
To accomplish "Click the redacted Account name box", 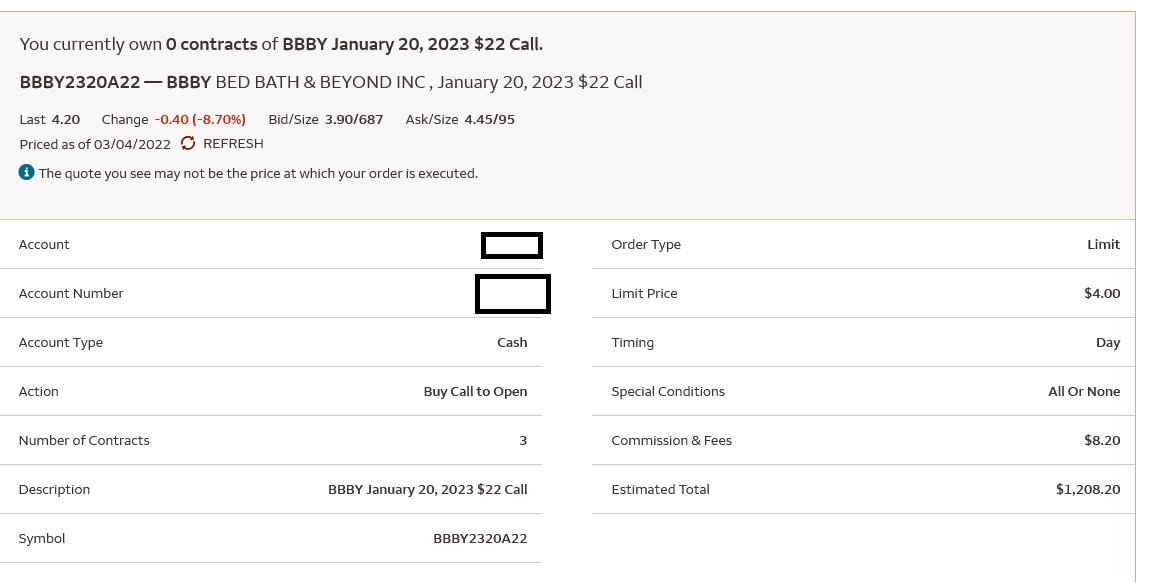I will click(x=511, y=245).
